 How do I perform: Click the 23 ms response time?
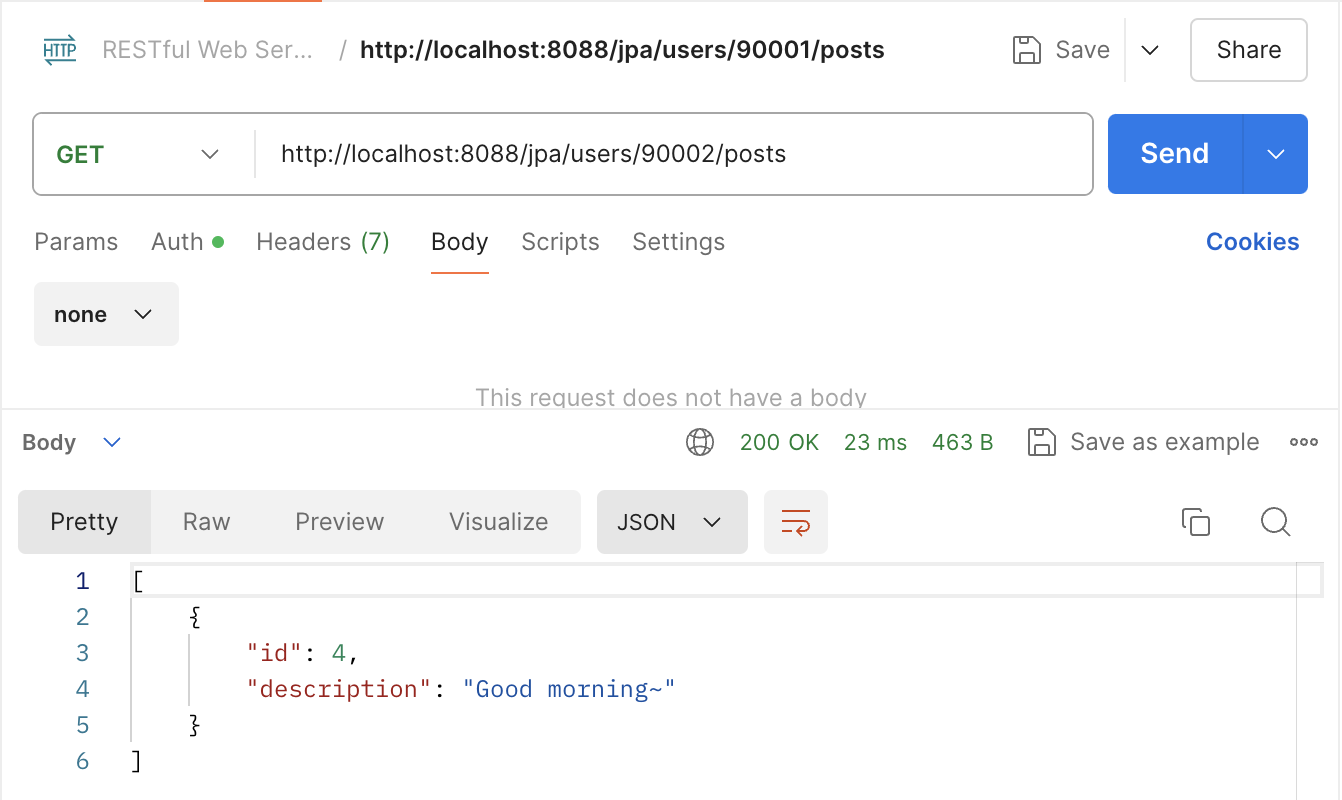point(875,442)
